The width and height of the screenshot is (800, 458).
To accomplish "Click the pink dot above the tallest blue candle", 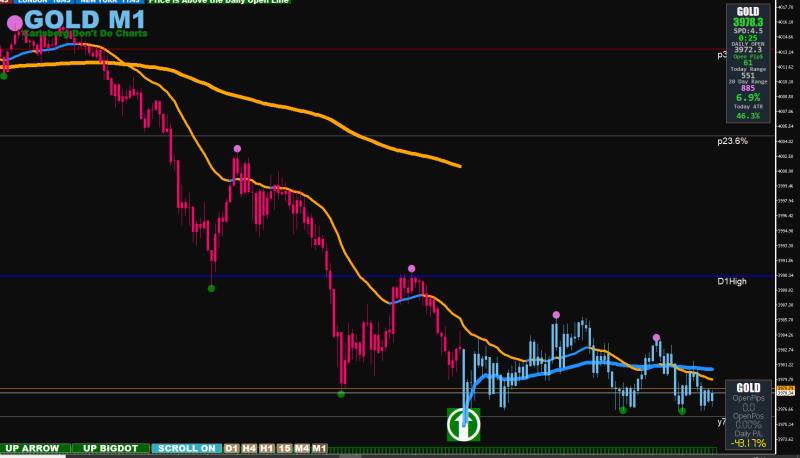I will pos(556,315).
